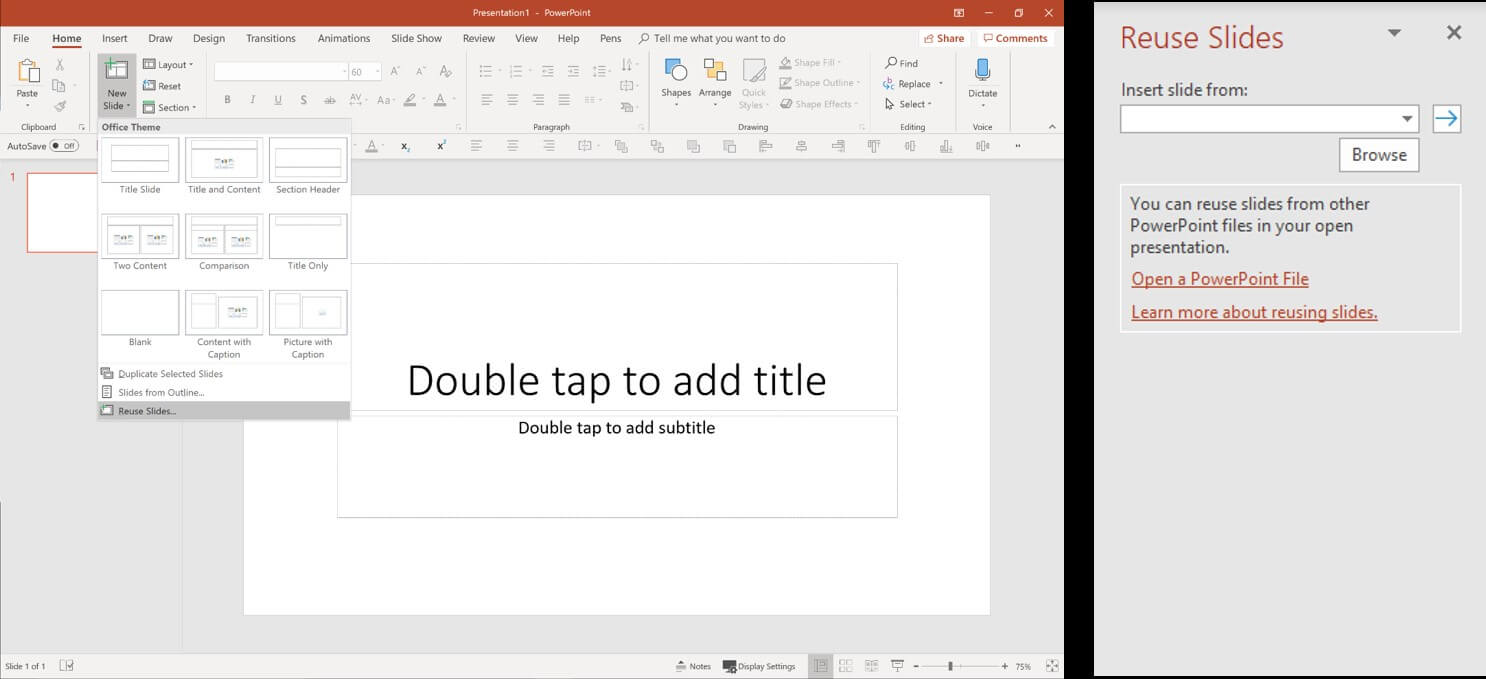The height and width of the screenshot is (679, 1486).
Task: Click the zoom slider handle
Action: point(950,666)
